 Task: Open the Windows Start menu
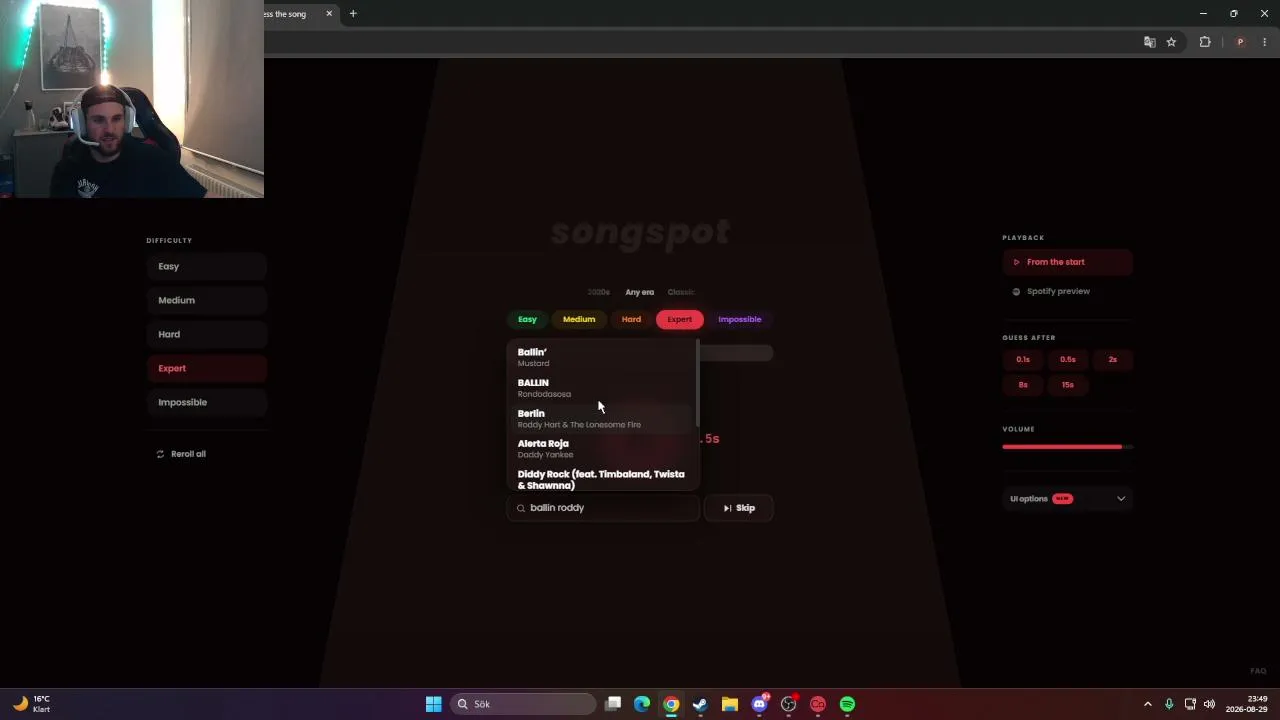tap(433, 704)
